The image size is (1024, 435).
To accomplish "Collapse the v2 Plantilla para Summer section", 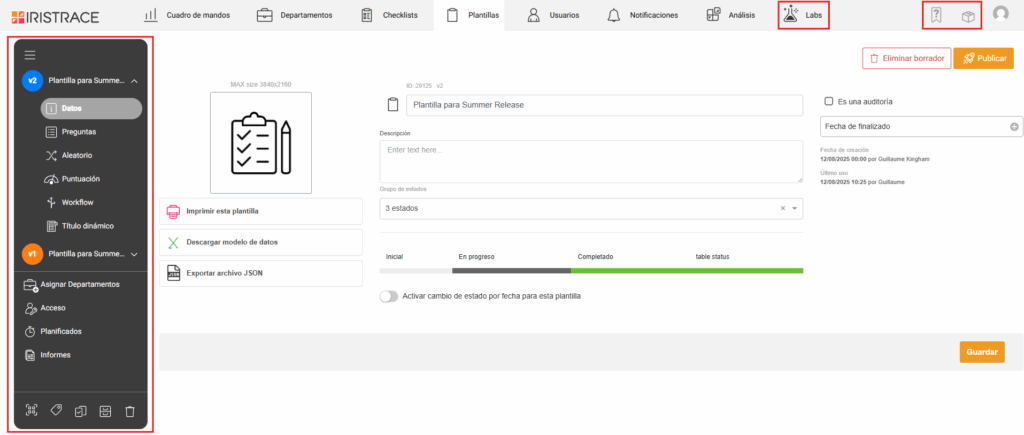I will [134, 80].
